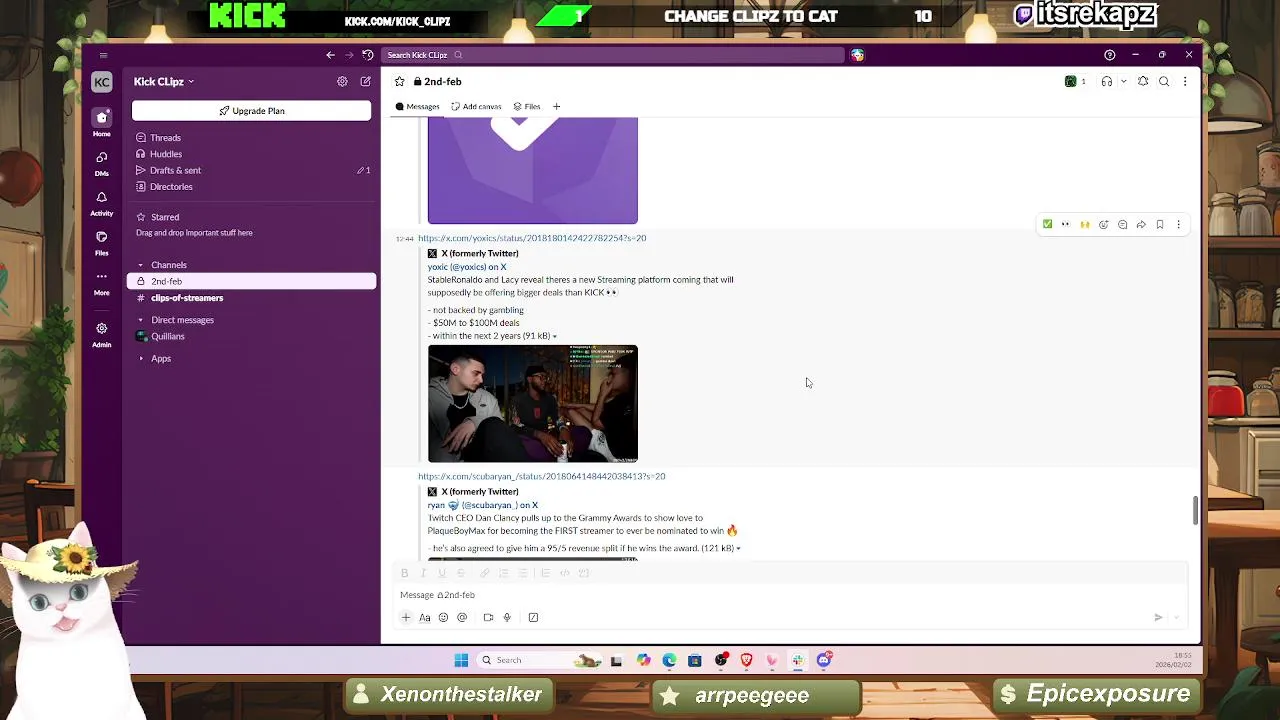Toggle the Aa formatting toolbar visibility
Viewport: 1280px width, 720px height.
tap(425, 617)
